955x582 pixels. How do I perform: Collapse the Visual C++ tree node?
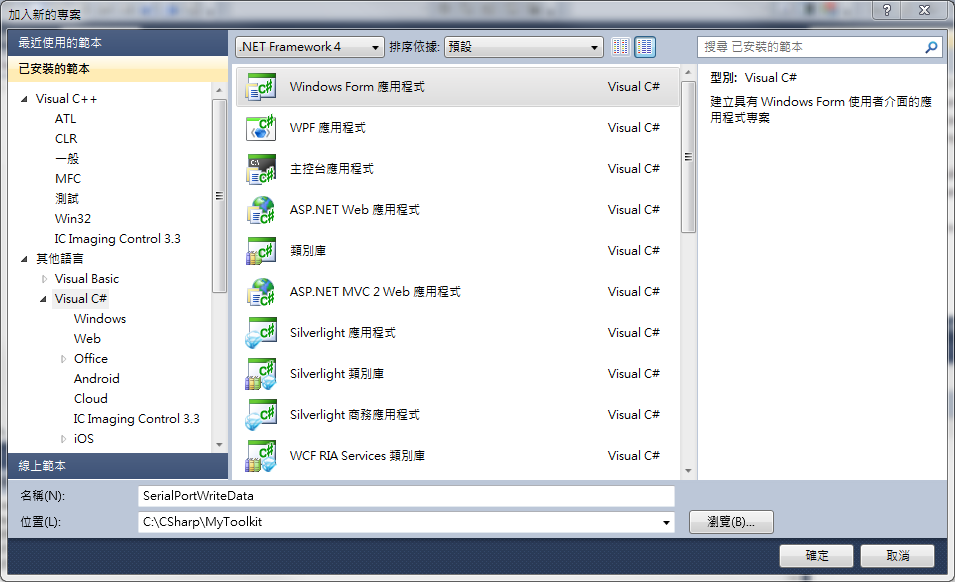[24, 99]
